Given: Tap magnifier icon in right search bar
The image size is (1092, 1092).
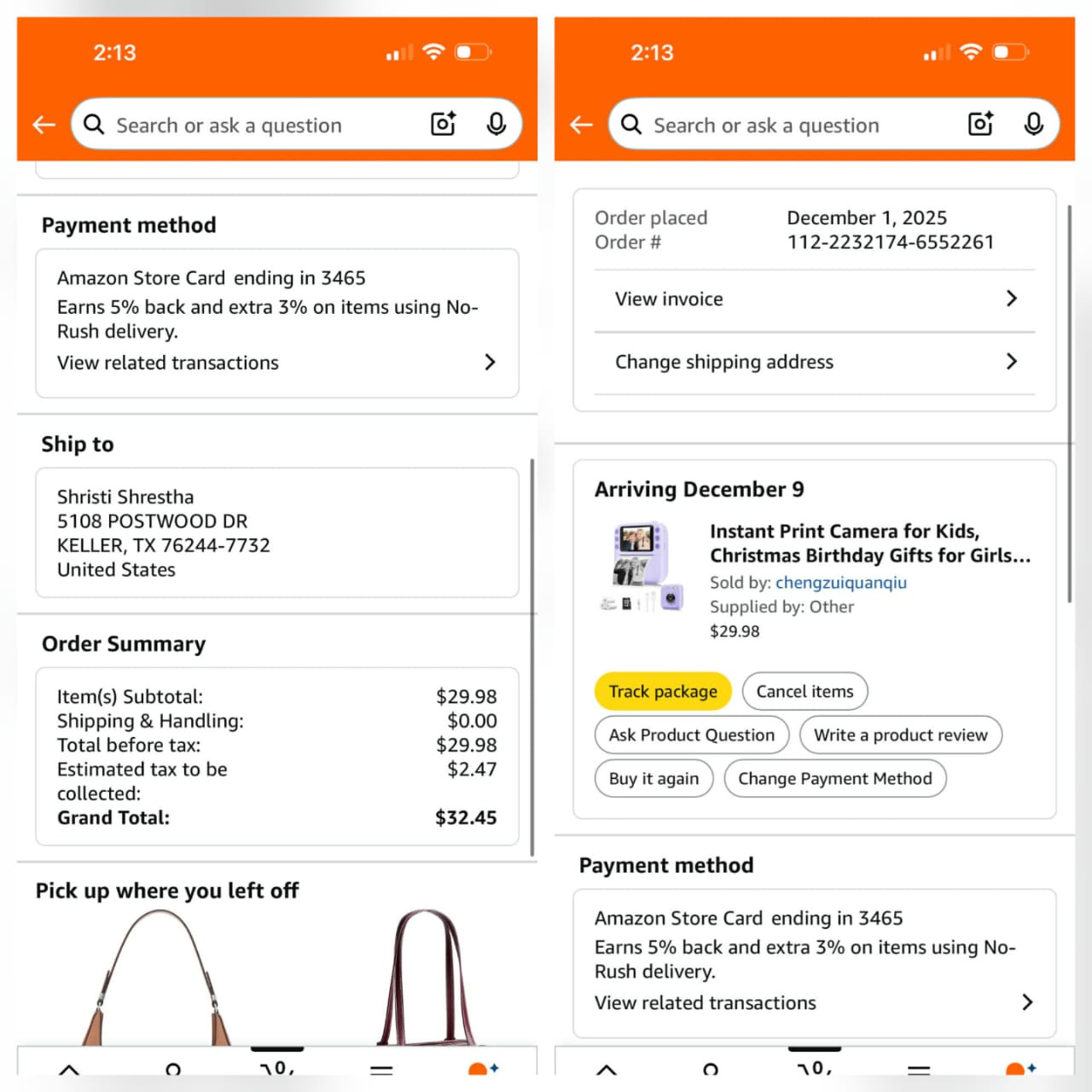Looking at the screenshot, I should coord(631,125).
